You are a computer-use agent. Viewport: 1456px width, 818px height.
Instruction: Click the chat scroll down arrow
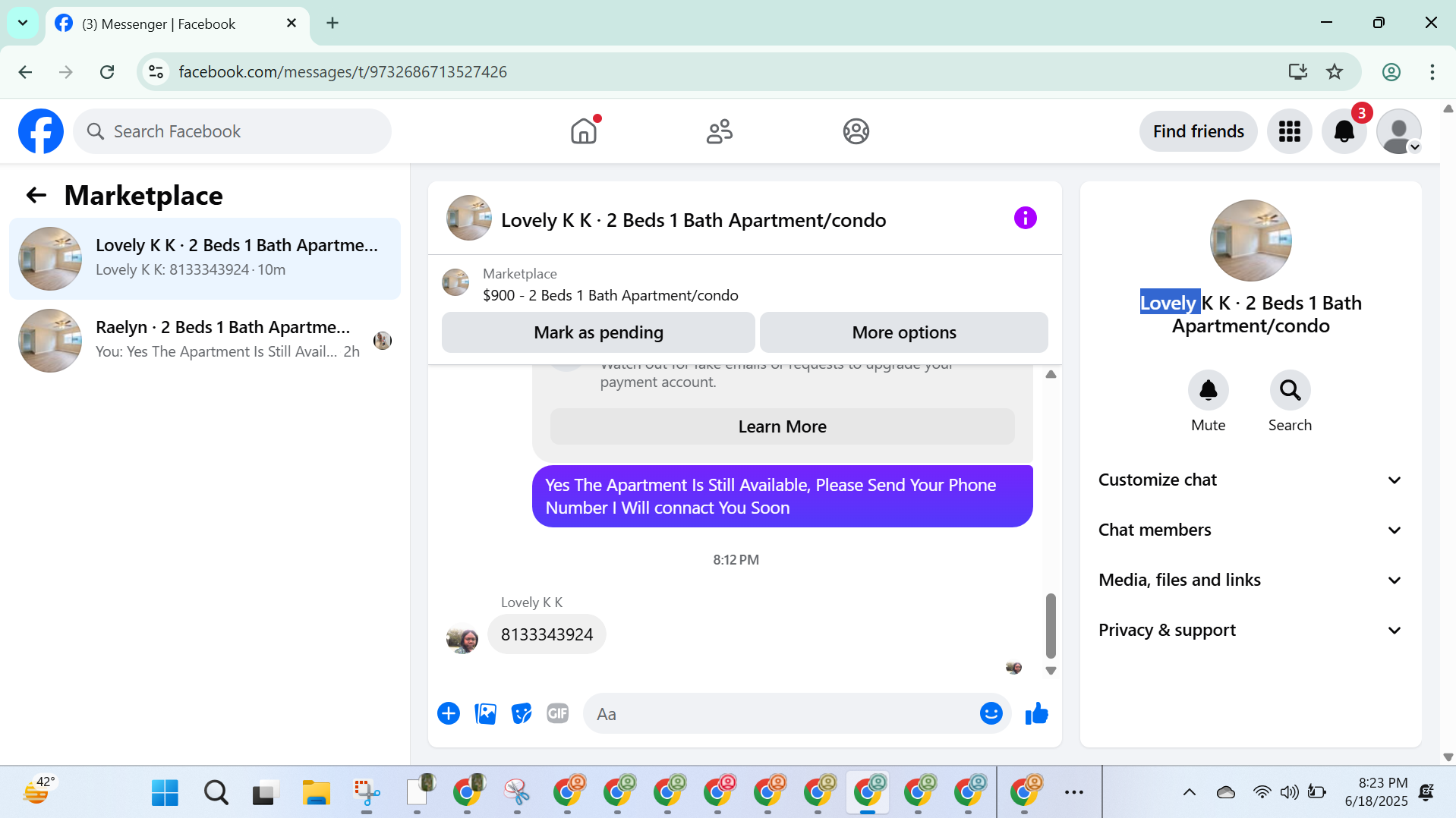[1051, 671]
